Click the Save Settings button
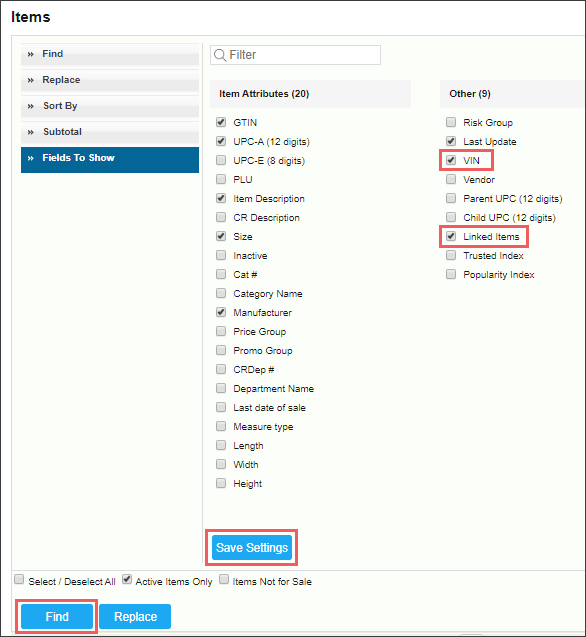Screen dimensions: 586x637 (x=252, y=548)
